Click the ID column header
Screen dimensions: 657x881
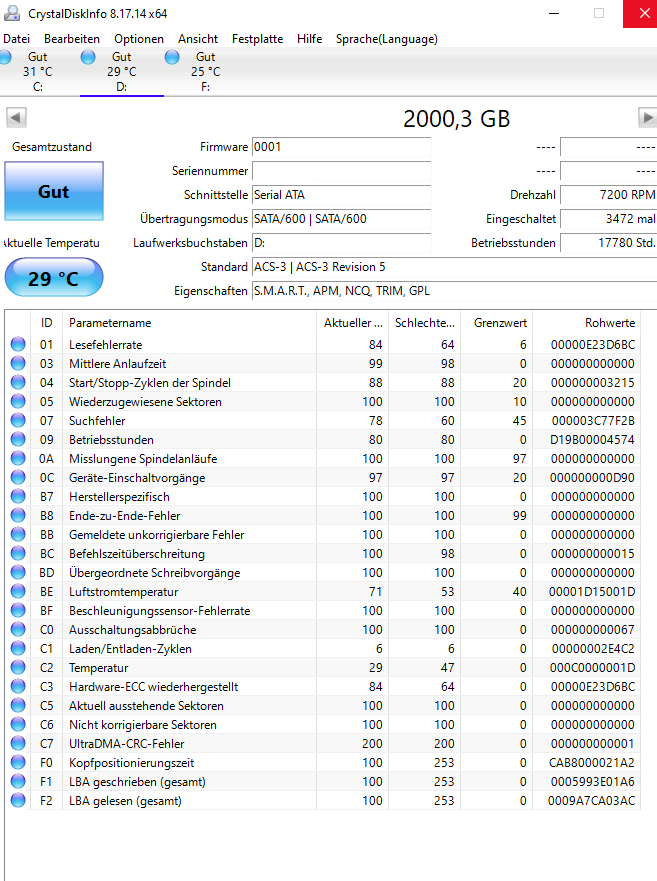pos(46,323)
